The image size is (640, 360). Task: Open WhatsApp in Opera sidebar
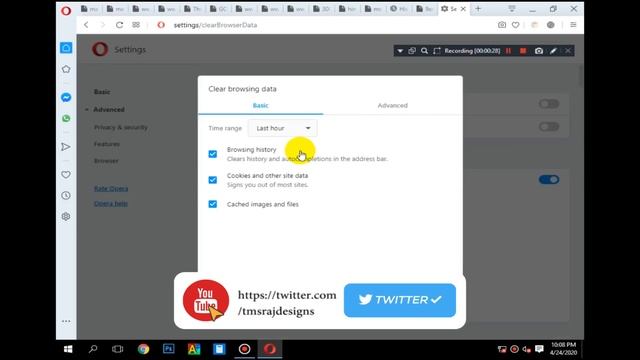click(66, 118)
